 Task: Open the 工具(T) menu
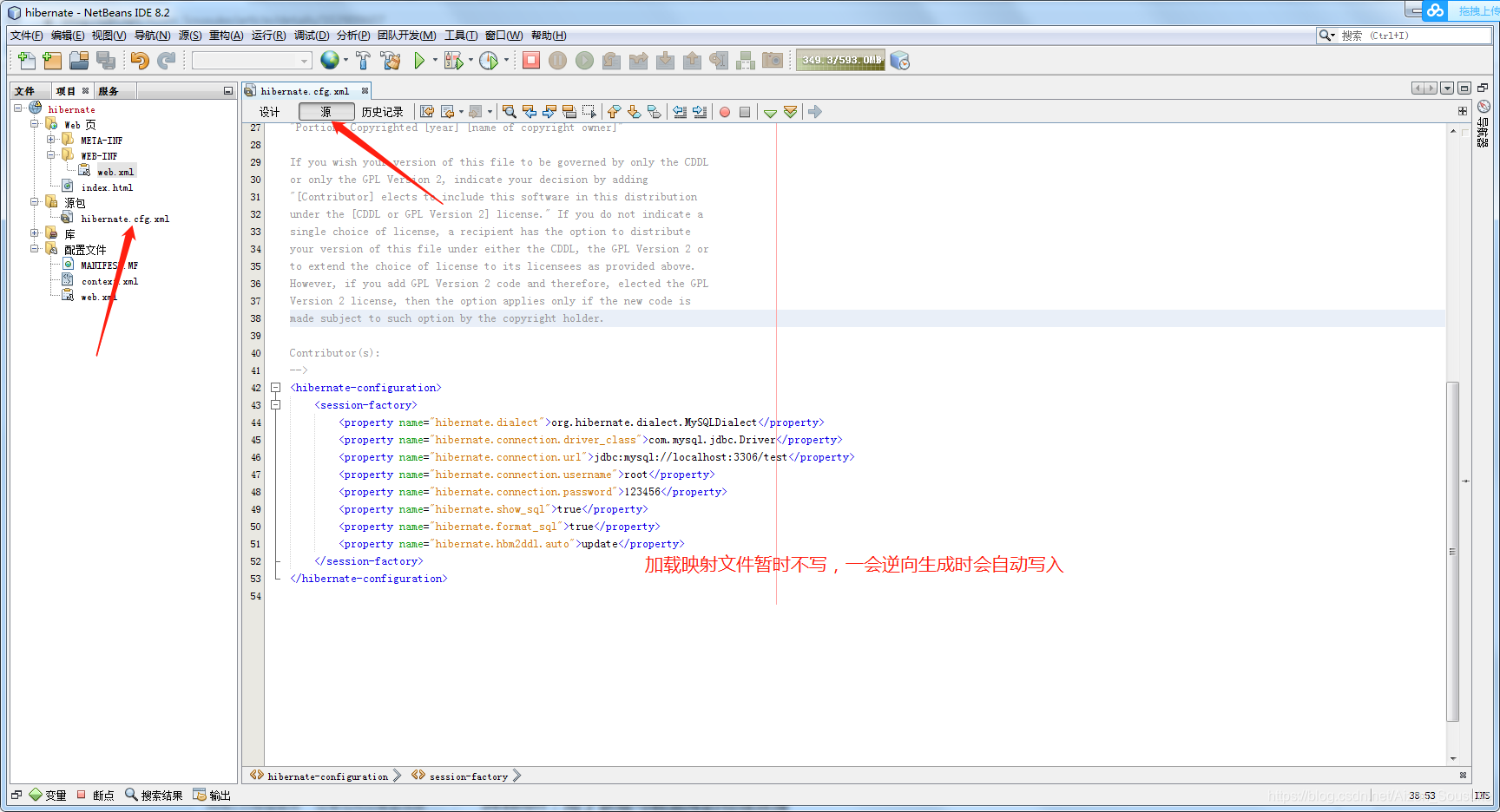click(461, 36)
